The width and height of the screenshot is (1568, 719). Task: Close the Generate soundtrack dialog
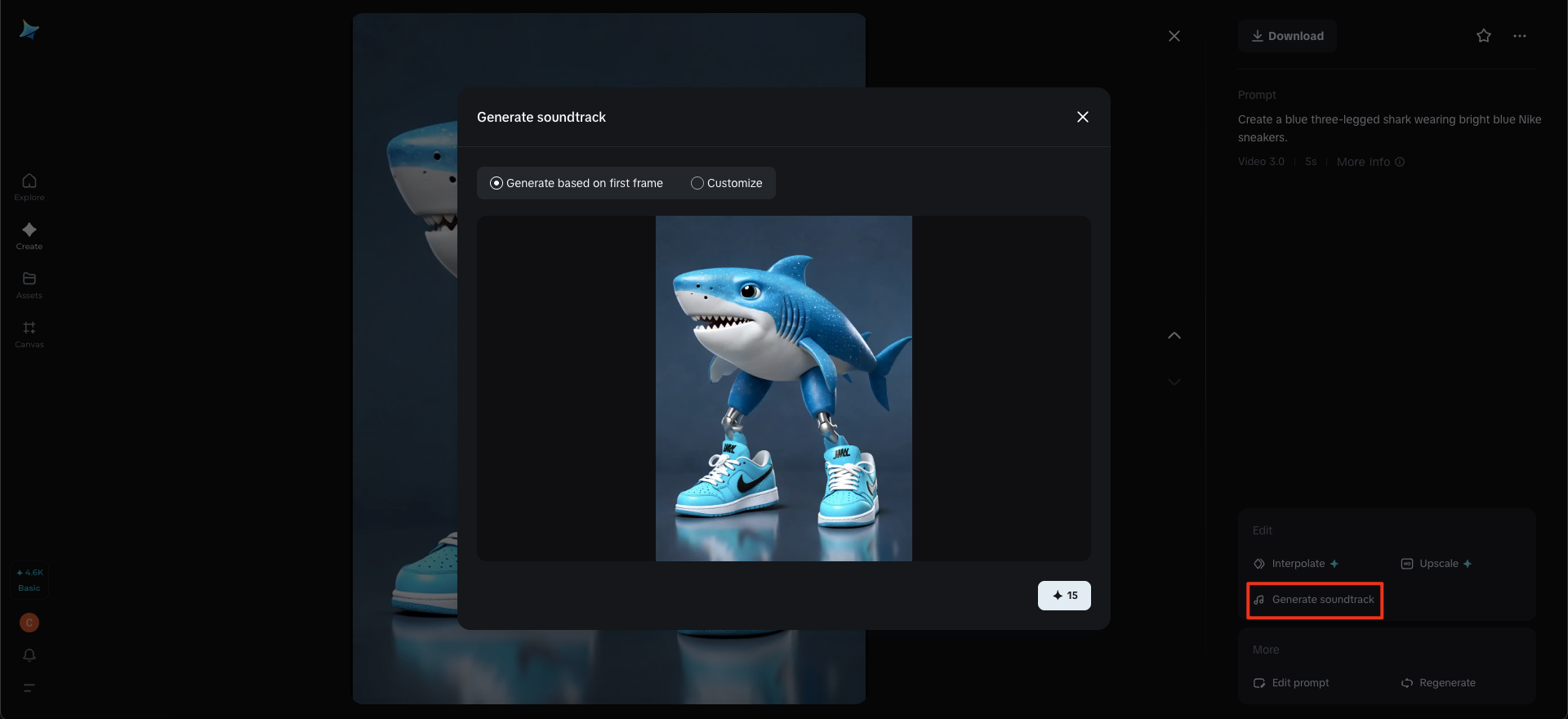pyautogui.click(x=1083, y=117)
